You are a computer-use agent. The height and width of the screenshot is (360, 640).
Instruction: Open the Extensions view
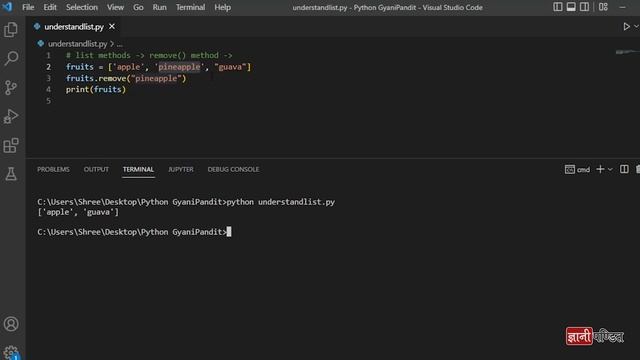click(11, 145)
